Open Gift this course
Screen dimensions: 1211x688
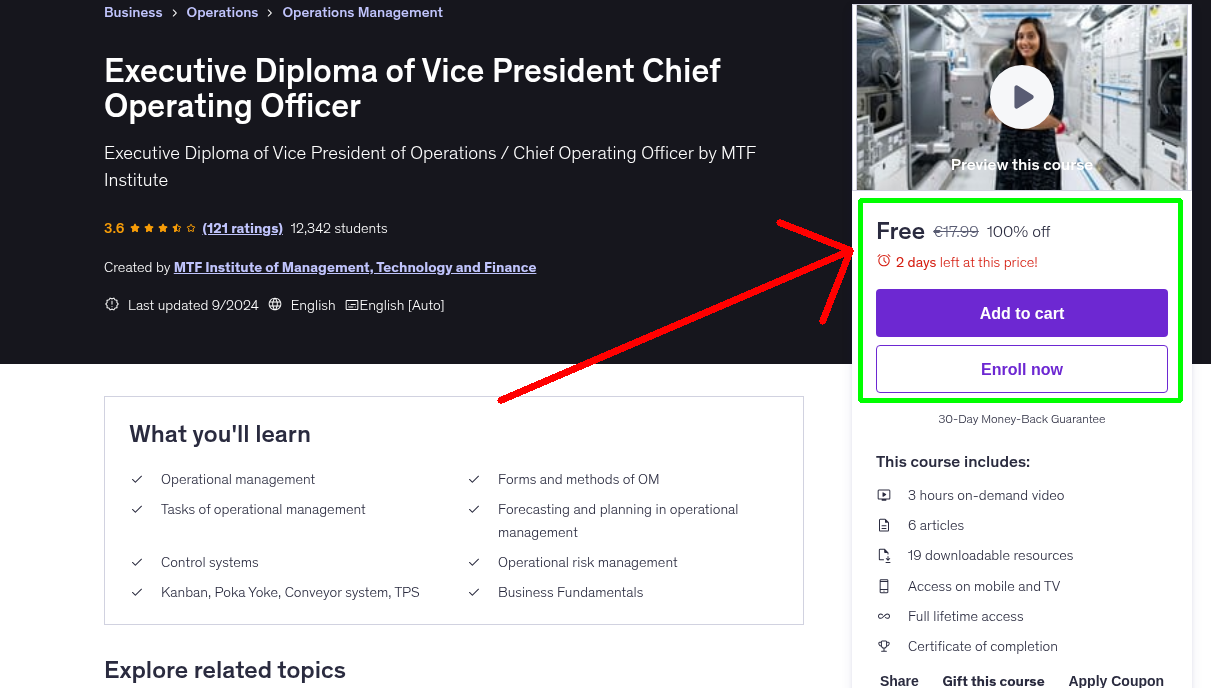pyautogui.click(x=993, y=680)
